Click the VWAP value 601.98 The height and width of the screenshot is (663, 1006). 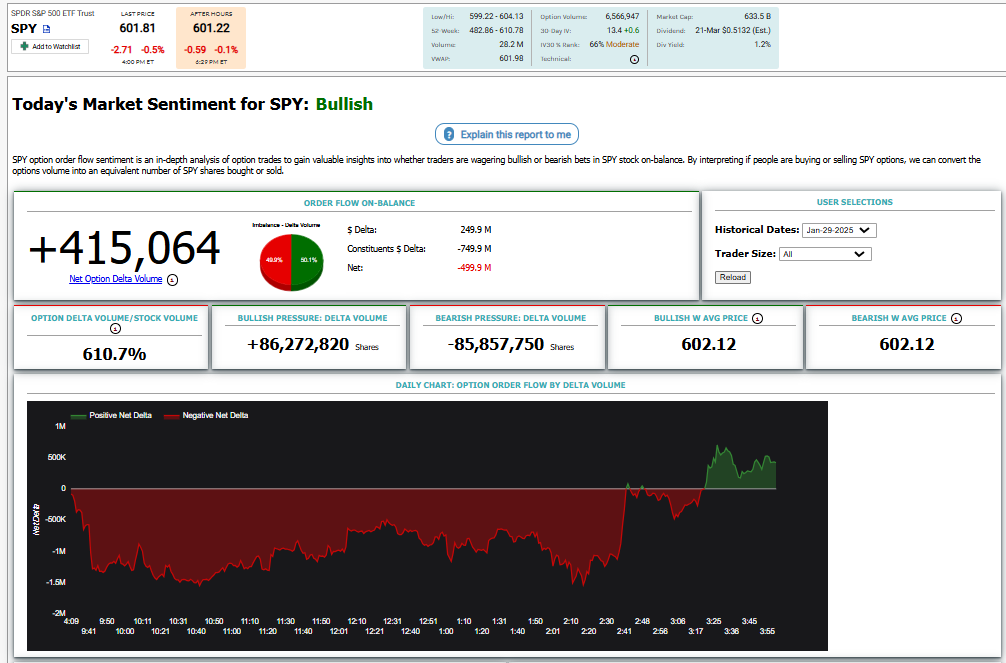[x=511, y=58]
